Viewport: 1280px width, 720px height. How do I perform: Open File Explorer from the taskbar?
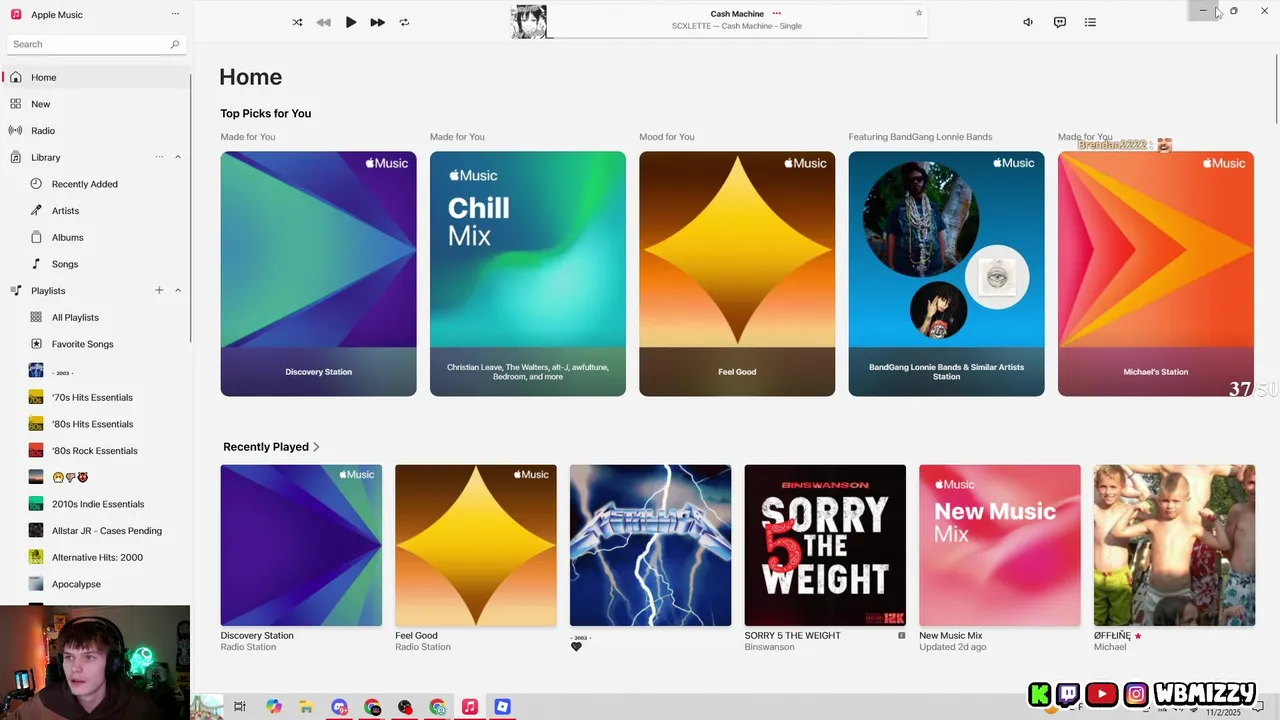pos(306,707)
